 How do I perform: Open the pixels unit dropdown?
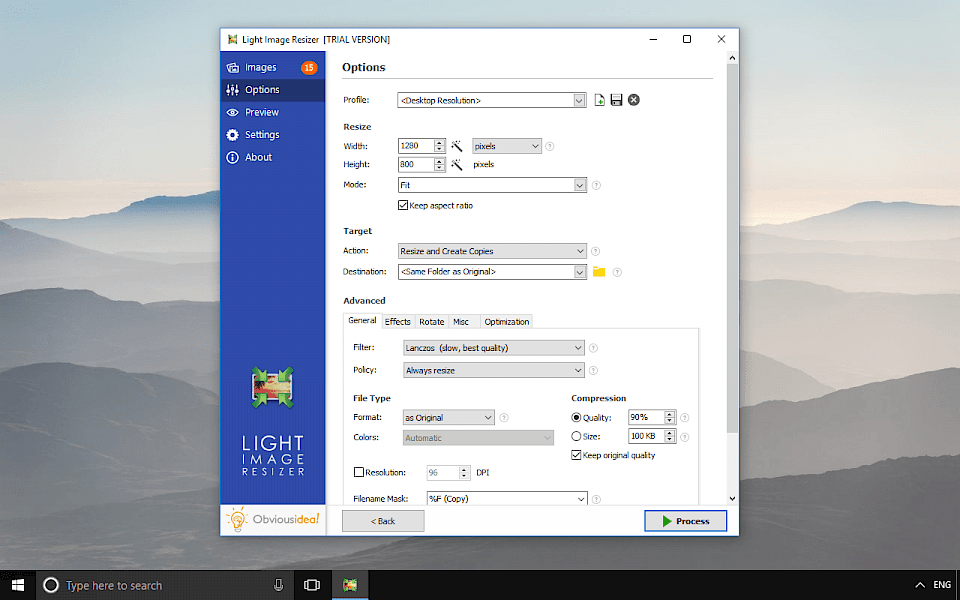point(507,146)
